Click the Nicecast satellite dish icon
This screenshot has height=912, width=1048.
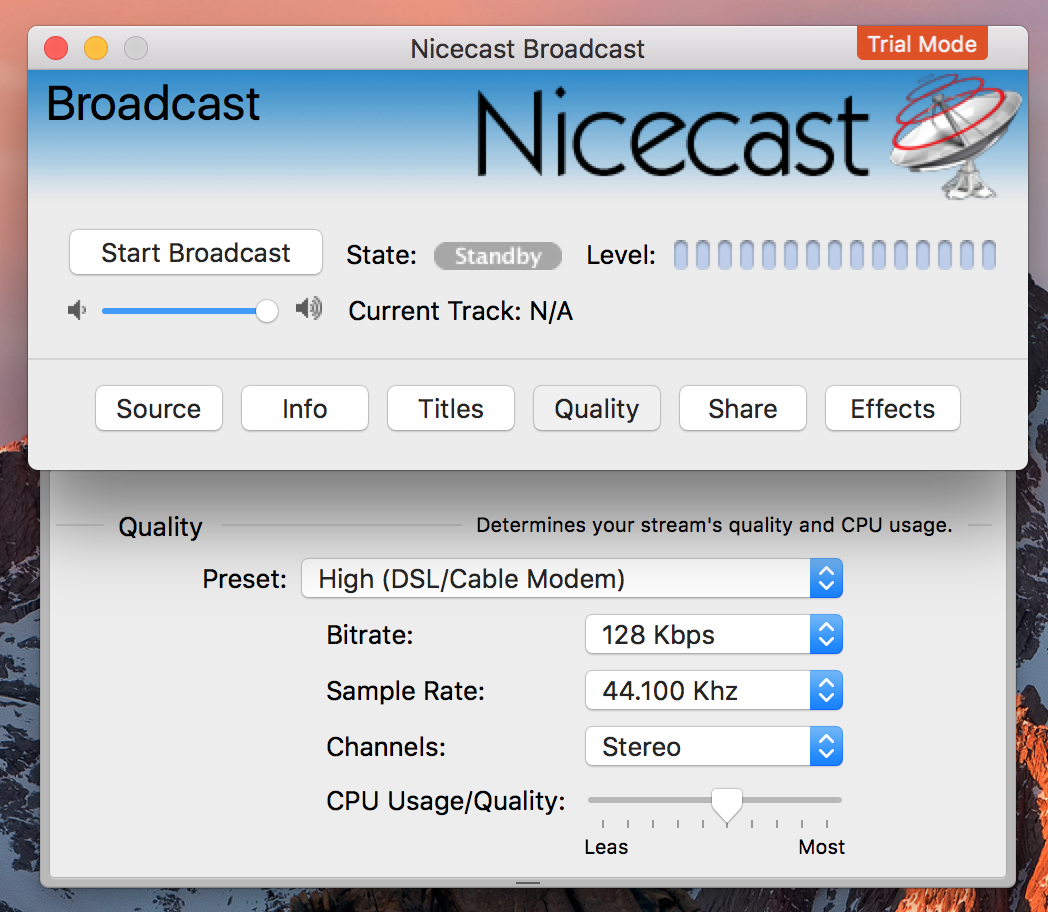(956, 137)
